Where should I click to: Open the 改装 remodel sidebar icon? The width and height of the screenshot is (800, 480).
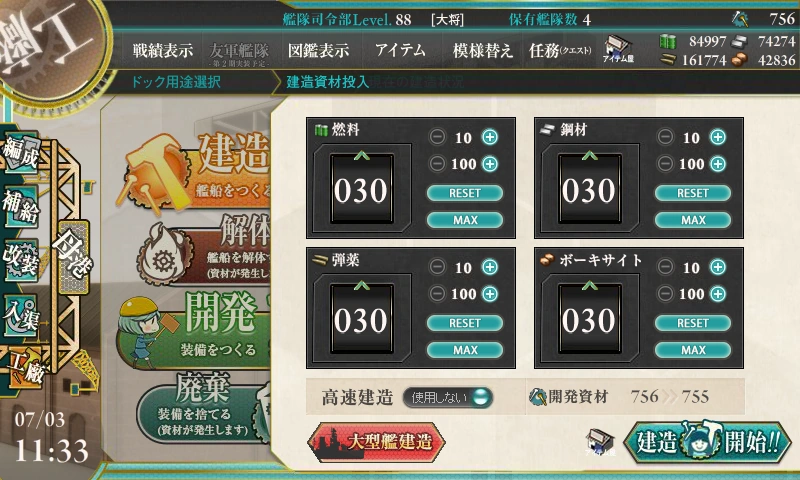[21, 260]
